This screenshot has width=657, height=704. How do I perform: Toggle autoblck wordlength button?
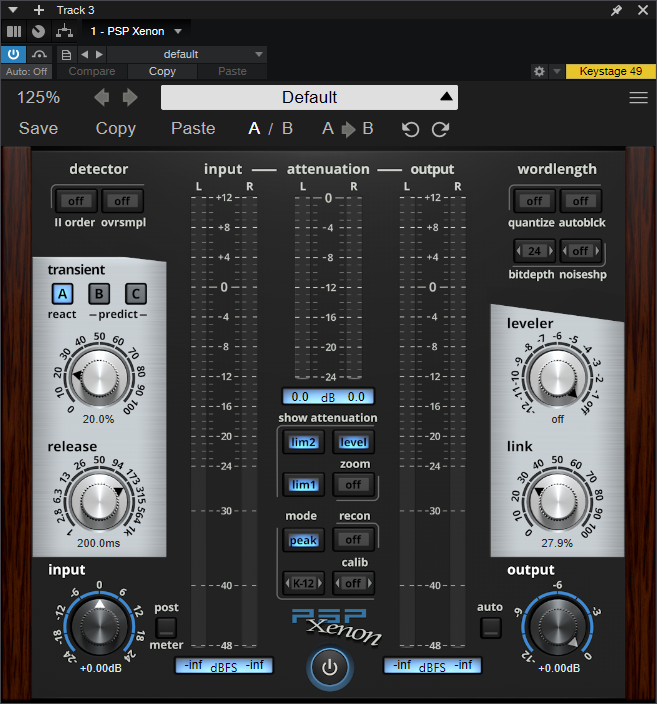[x=580, y=201]
